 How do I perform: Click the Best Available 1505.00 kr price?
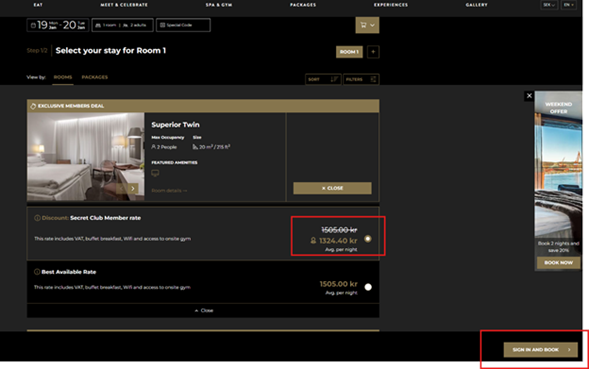coord(338,284)
